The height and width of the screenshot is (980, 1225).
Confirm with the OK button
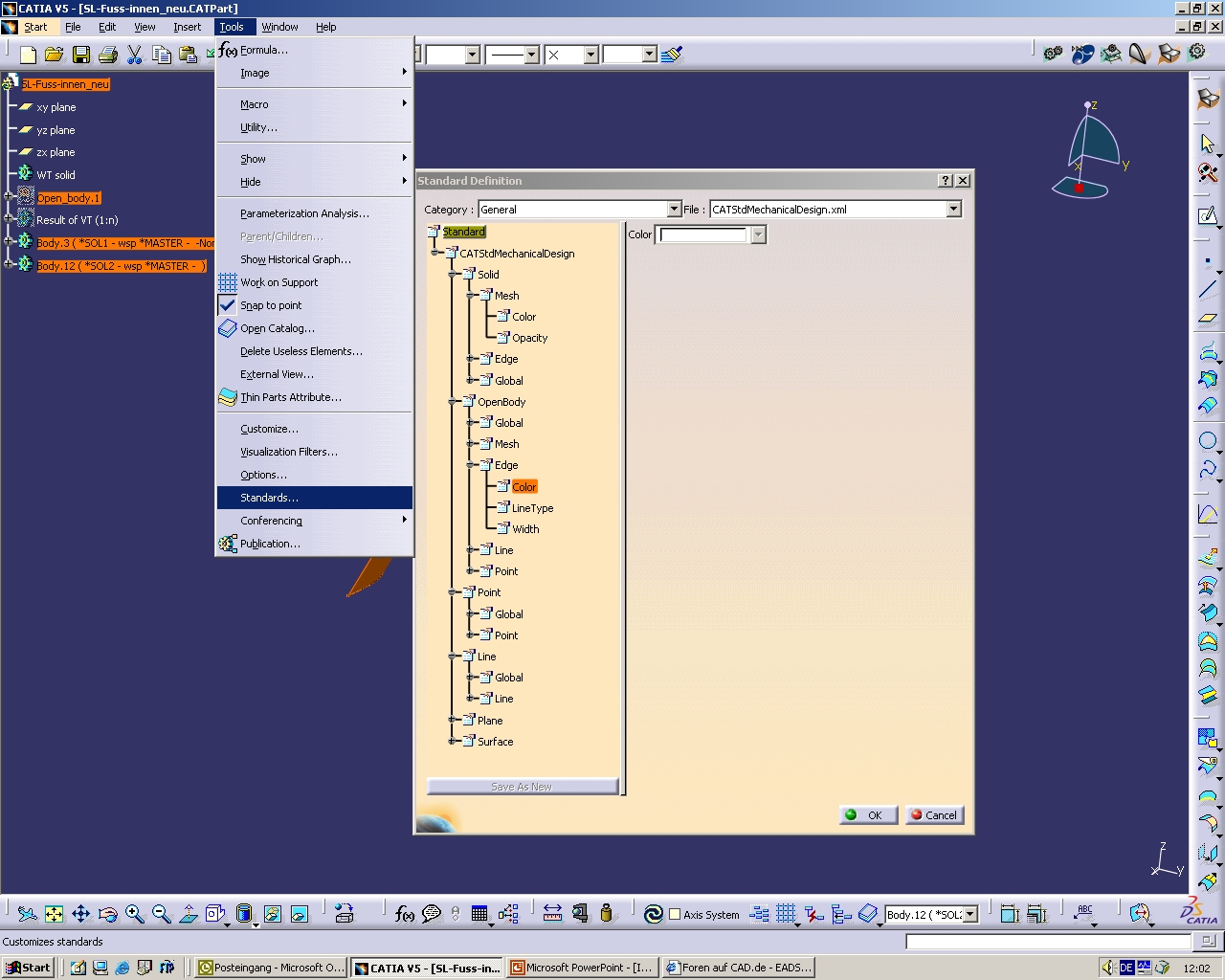coord(868,815)
